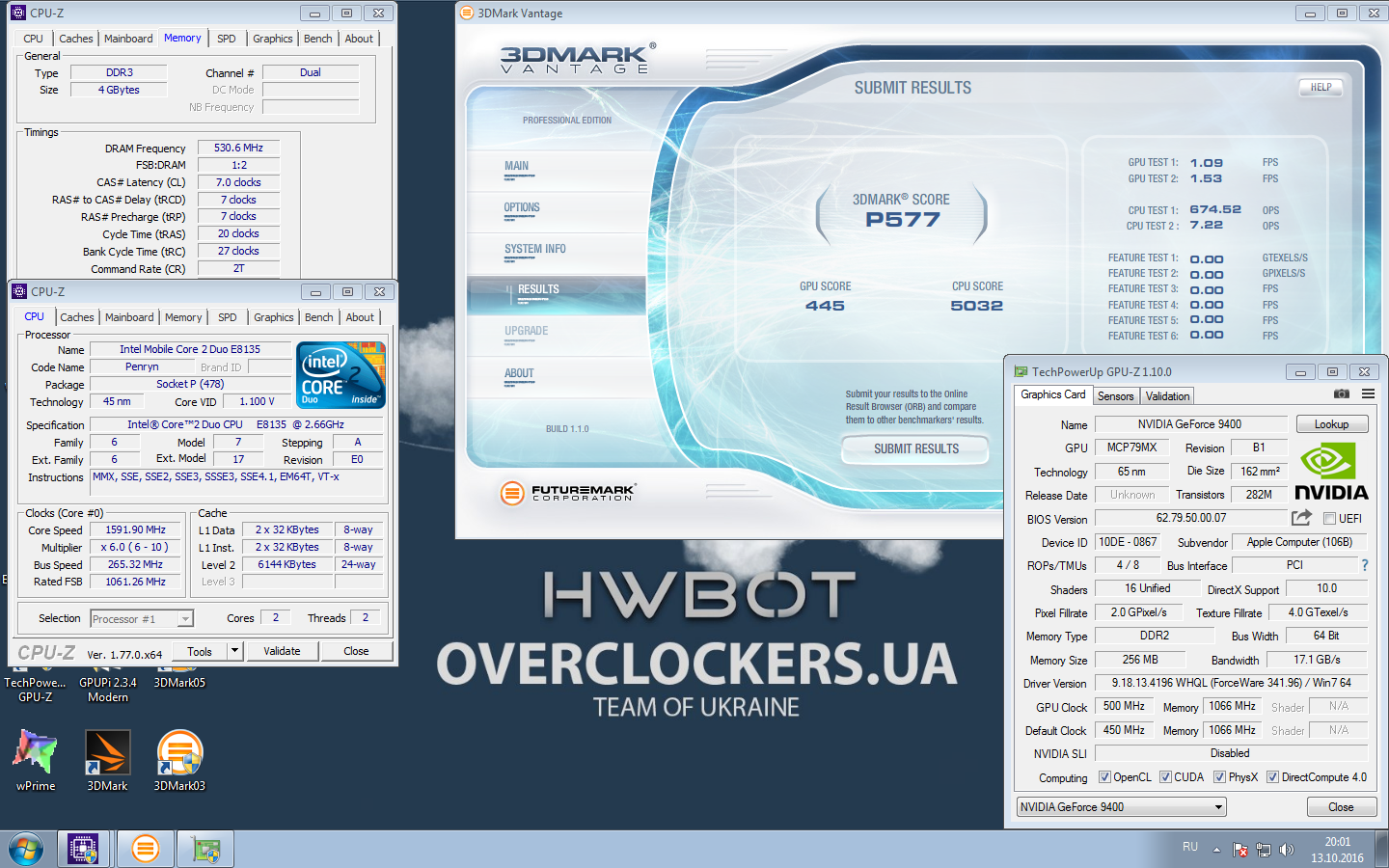Take a GPU-Z screenshot with the camera icon
Viewport: 1389px width, 868px height.
[x=1341, y=393]
